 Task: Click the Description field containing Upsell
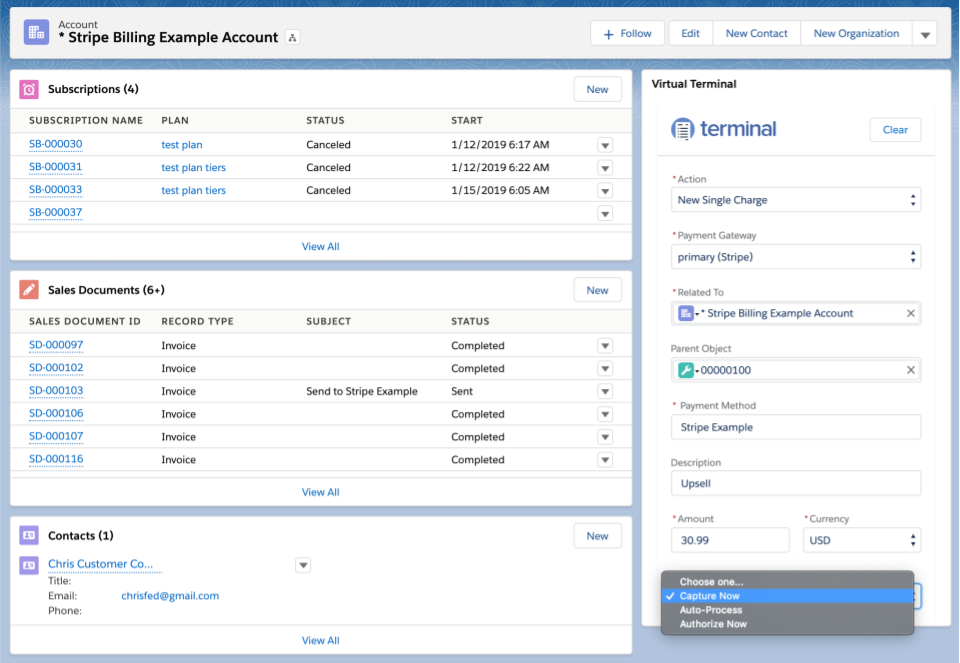(796, 484)
